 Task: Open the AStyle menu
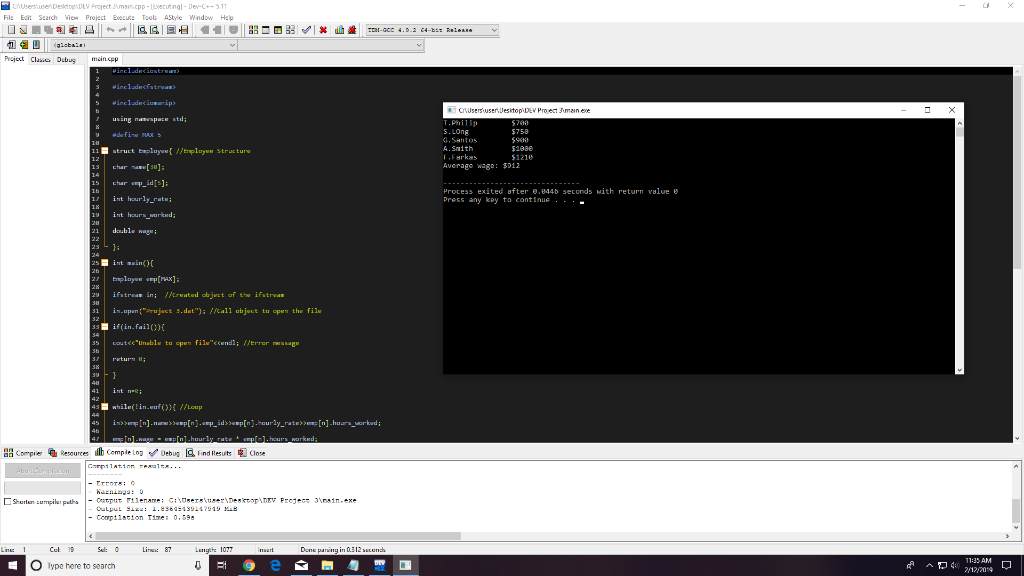(174, 17)
